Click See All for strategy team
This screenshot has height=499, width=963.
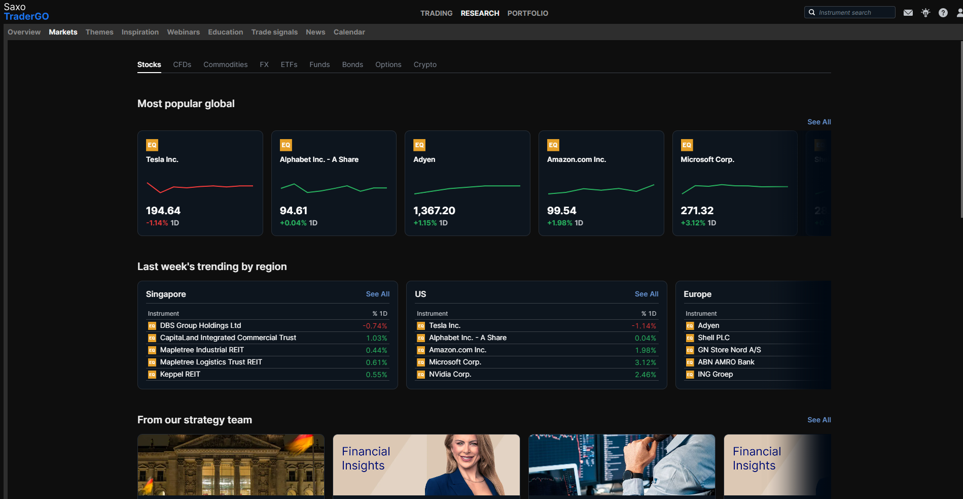(x=819, y=420)
